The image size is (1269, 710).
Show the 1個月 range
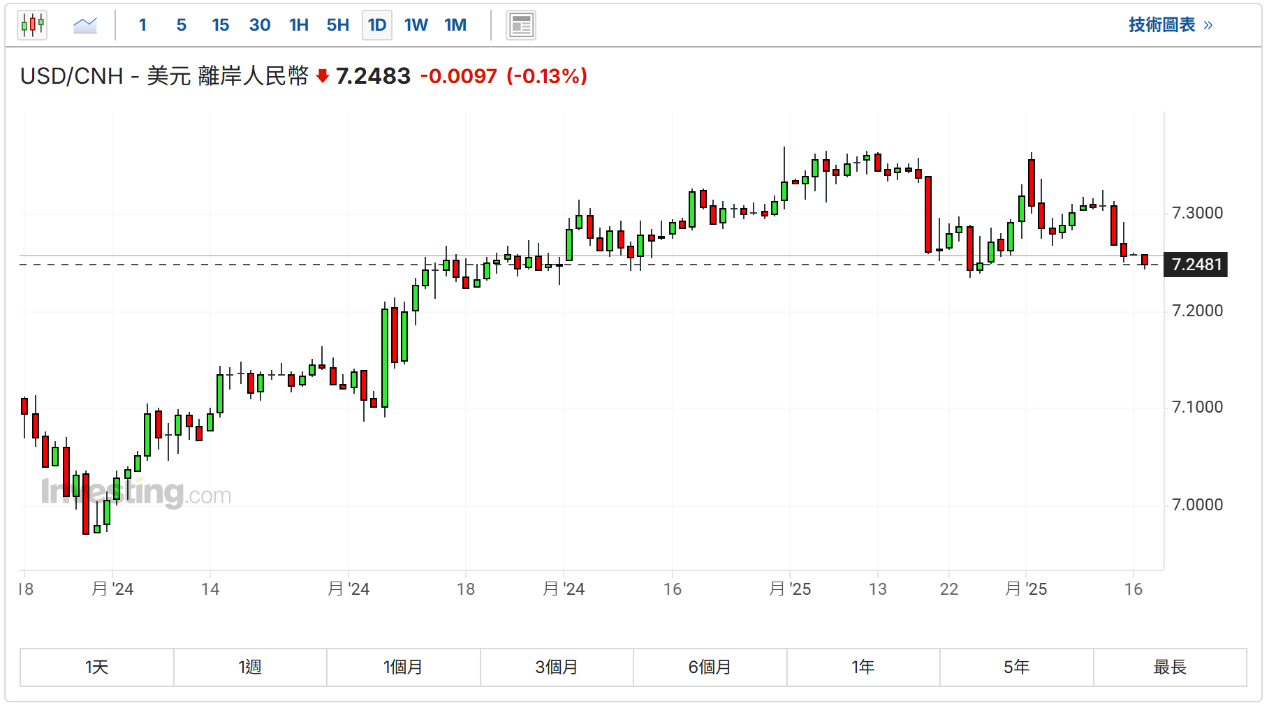click(x=403, y=667)
